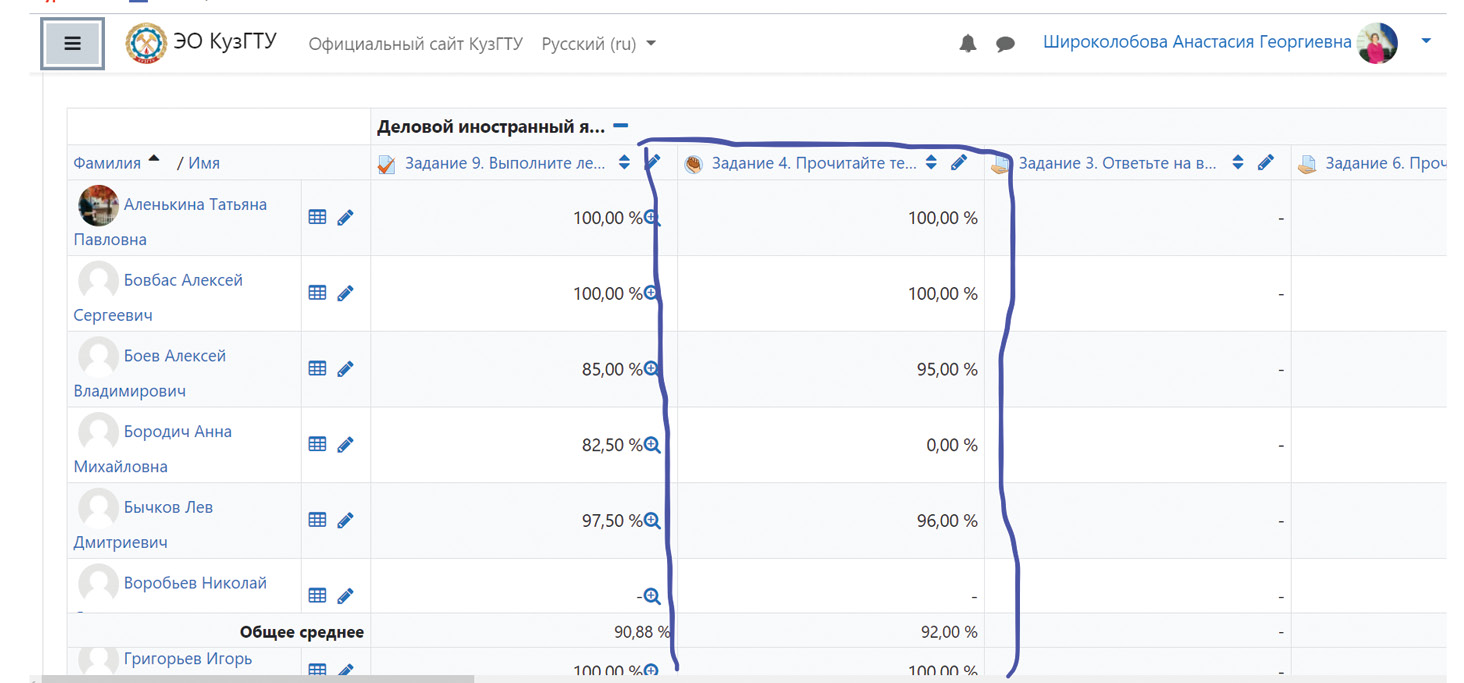Click magnifier next to Бородич's 82,50 % grade
The width and height of the screenshot is (1464, 683).
coord(652,445)
